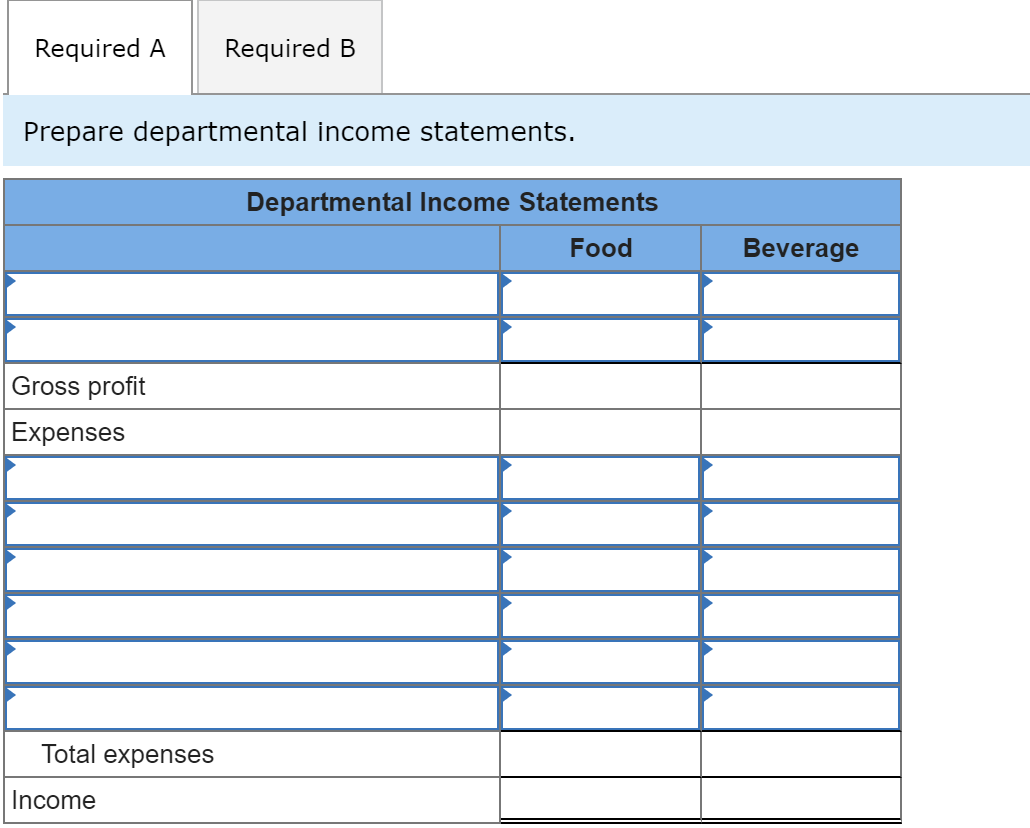This screenshot has width=1030, height=828.
Task: Click Beverage cell in second expense row
Action: click(x=801, y=524)
